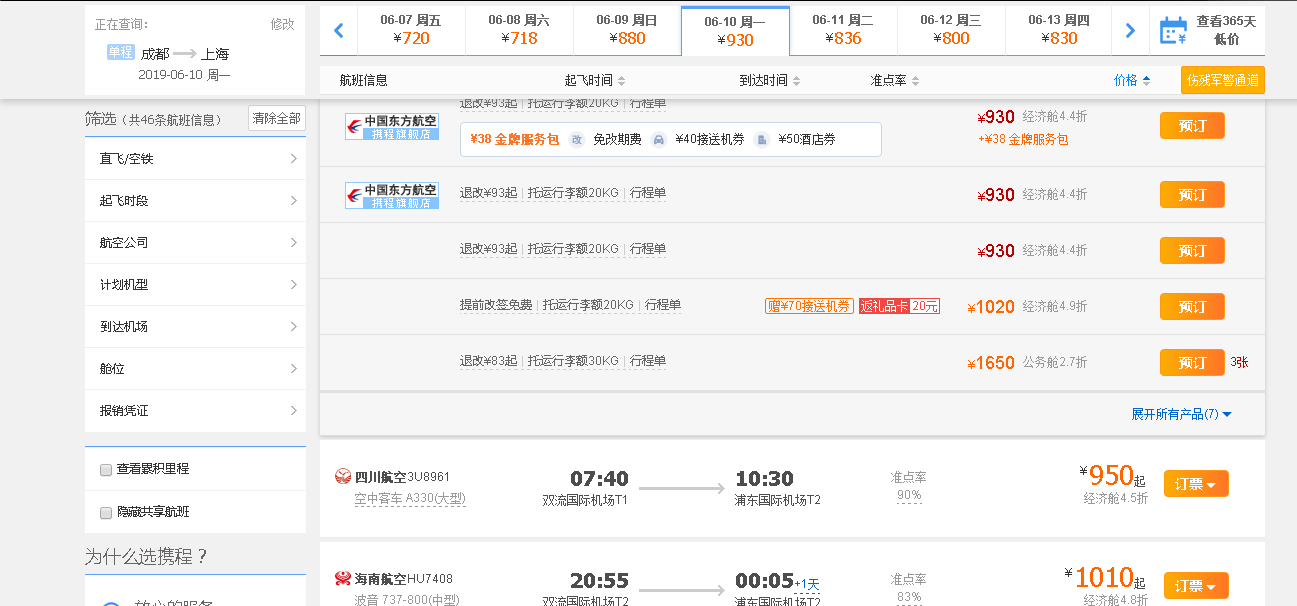Click 退改¥83起 policy text

coord(488,361)
